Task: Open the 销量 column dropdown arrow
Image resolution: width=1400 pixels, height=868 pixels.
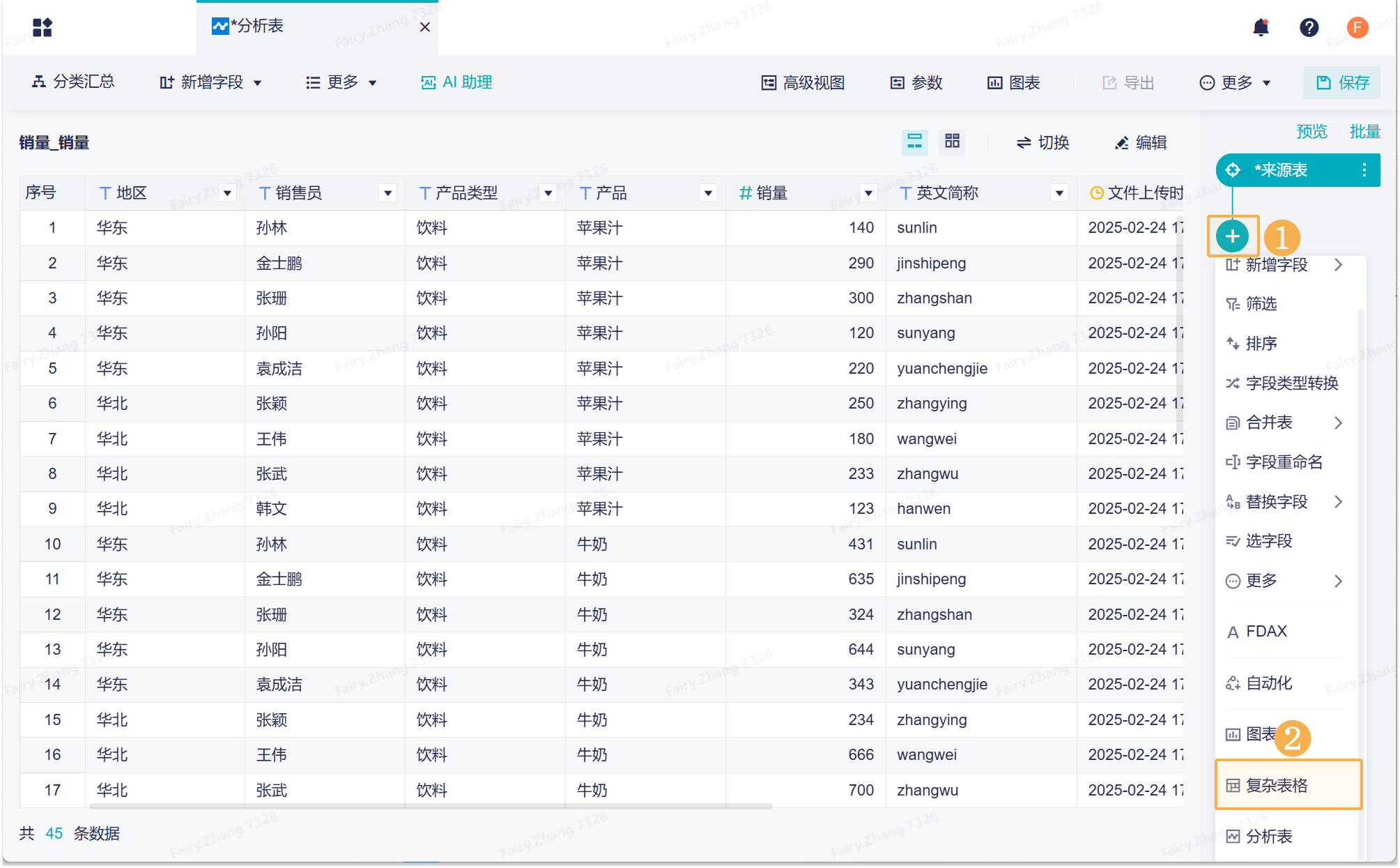Action: pyautogui.click(x=868, y=193)
